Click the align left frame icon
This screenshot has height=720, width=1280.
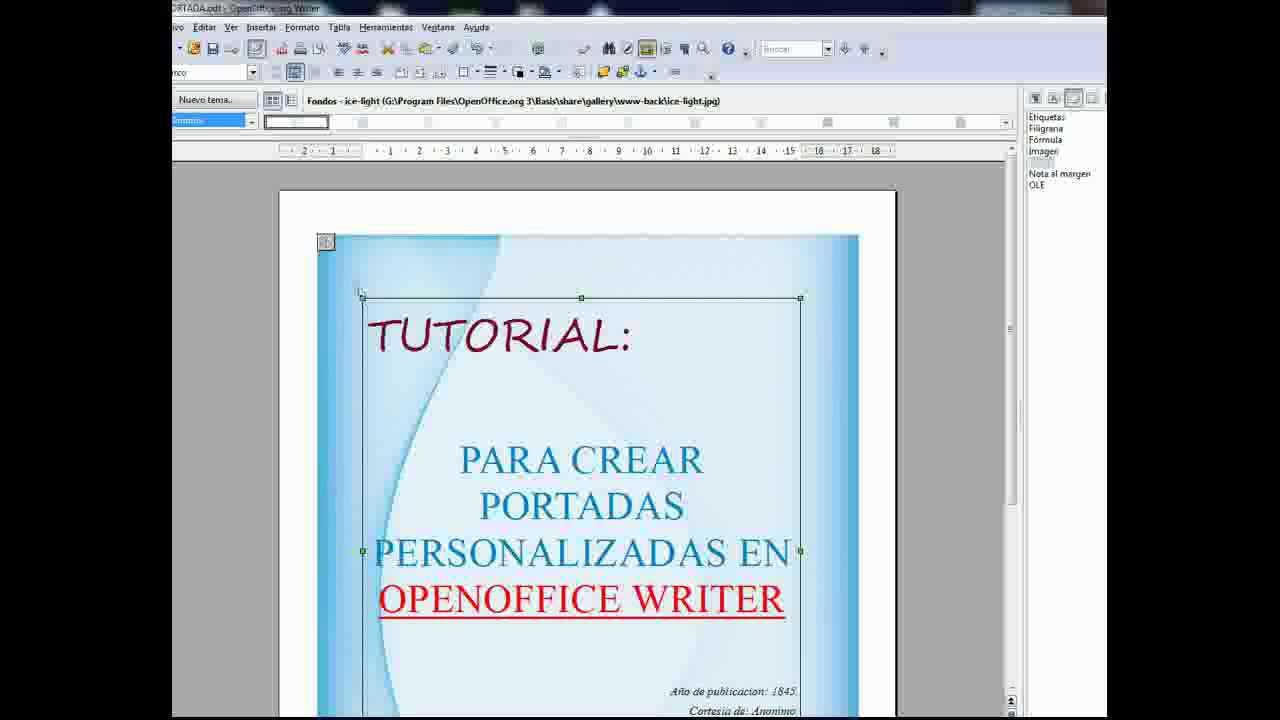339,72
